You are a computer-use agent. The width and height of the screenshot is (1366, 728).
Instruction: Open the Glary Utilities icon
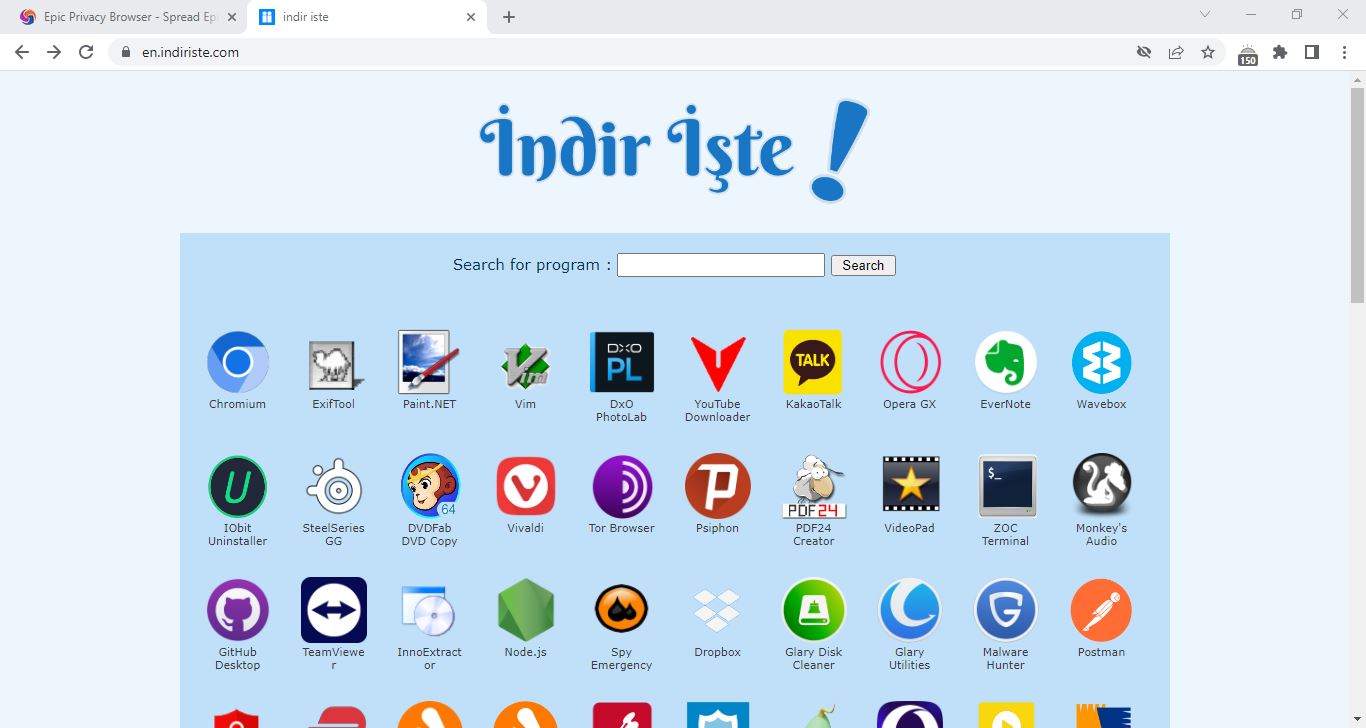[x=910, y=610]
